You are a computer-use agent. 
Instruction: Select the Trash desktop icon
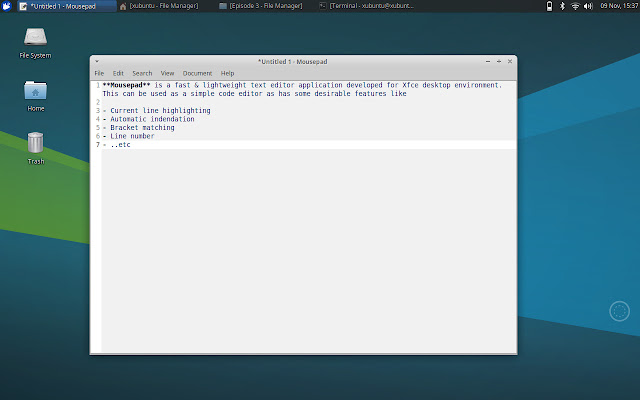[x=36, y=148]
